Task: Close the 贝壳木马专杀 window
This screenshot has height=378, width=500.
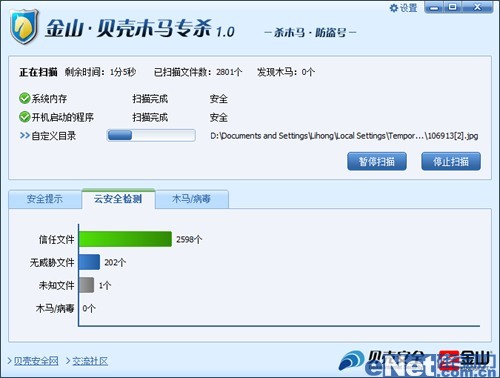Action: pos(477,7)
